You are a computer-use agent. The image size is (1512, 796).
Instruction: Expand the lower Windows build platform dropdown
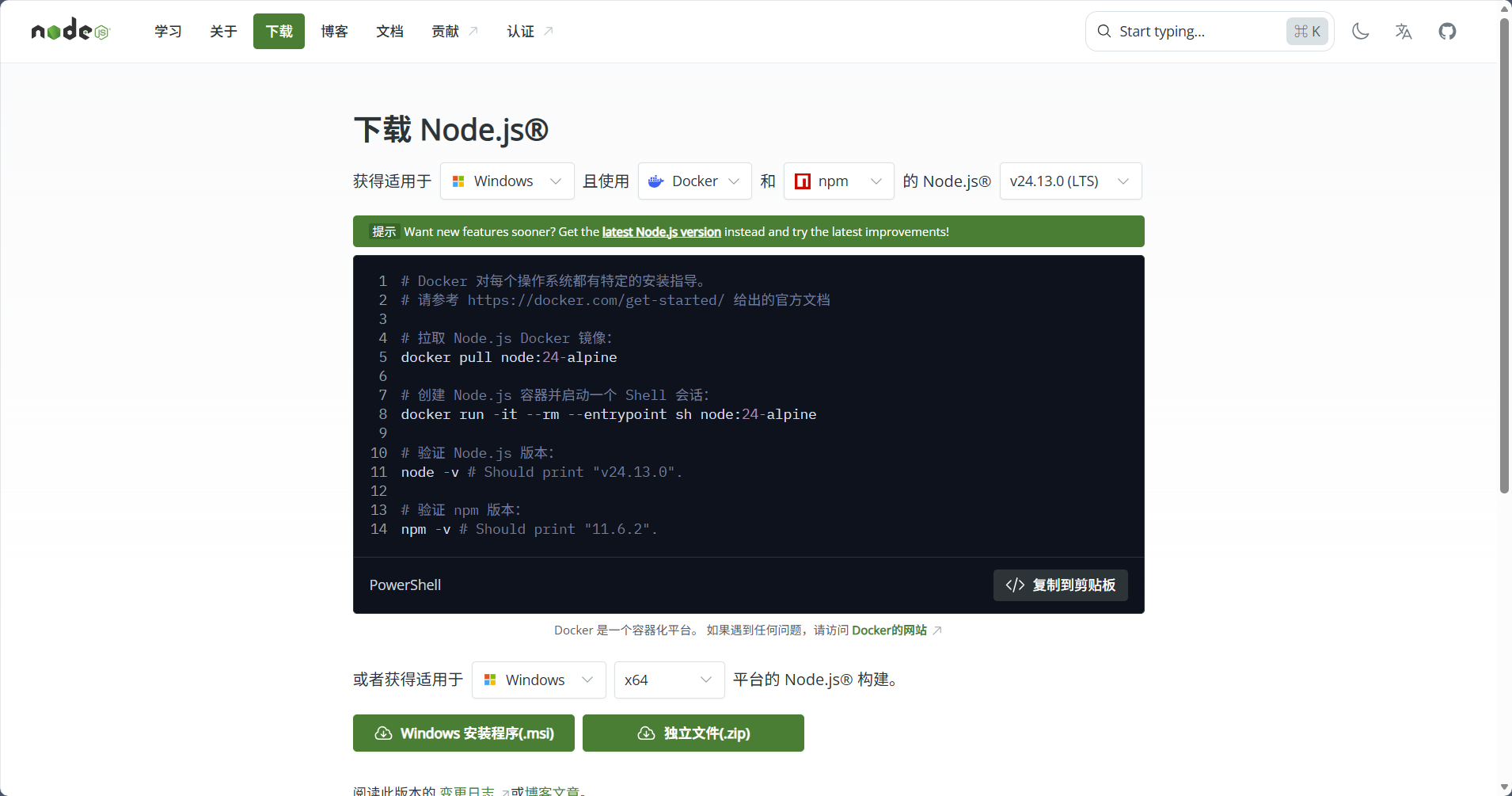pos(538,680)
